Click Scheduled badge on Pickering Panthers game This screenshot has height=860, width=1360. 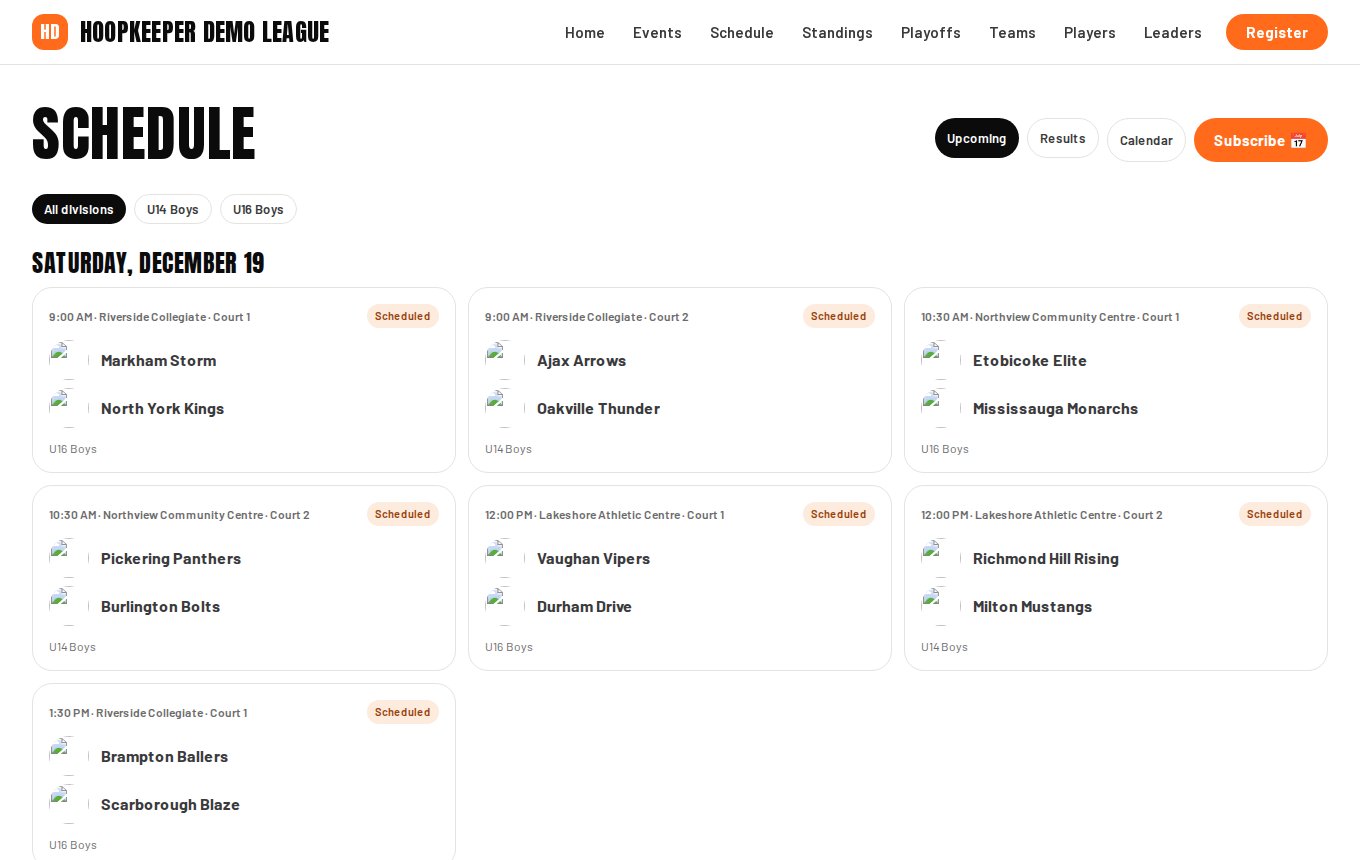(403, 514)
